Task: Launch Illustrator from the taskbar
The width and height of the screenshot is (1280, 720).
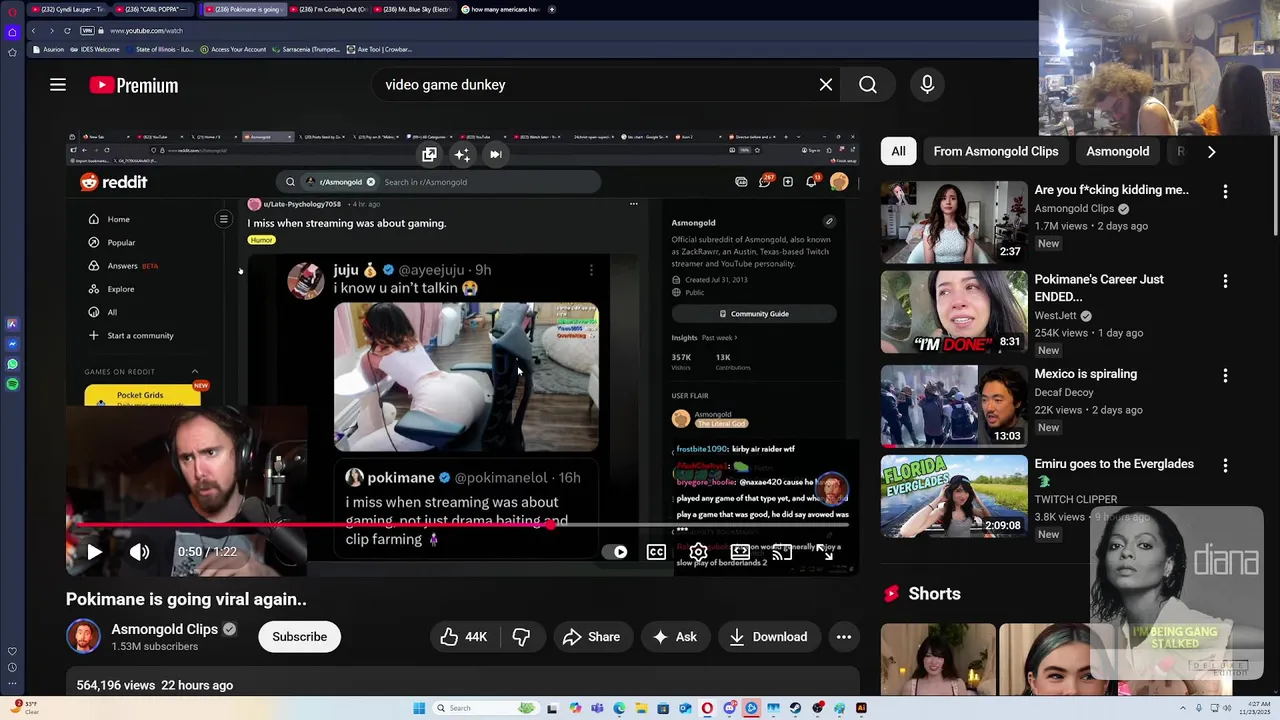Action: [x=861, y=708]
